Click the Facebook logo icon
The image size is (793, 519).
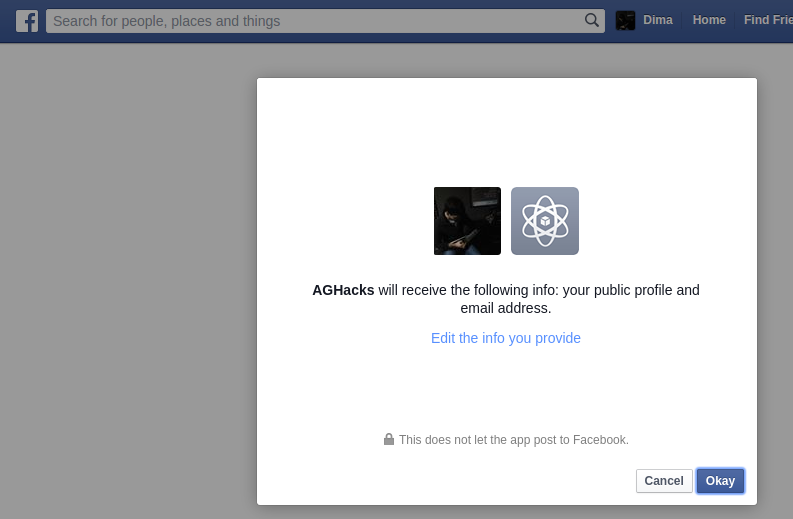[x=27, y=21]
